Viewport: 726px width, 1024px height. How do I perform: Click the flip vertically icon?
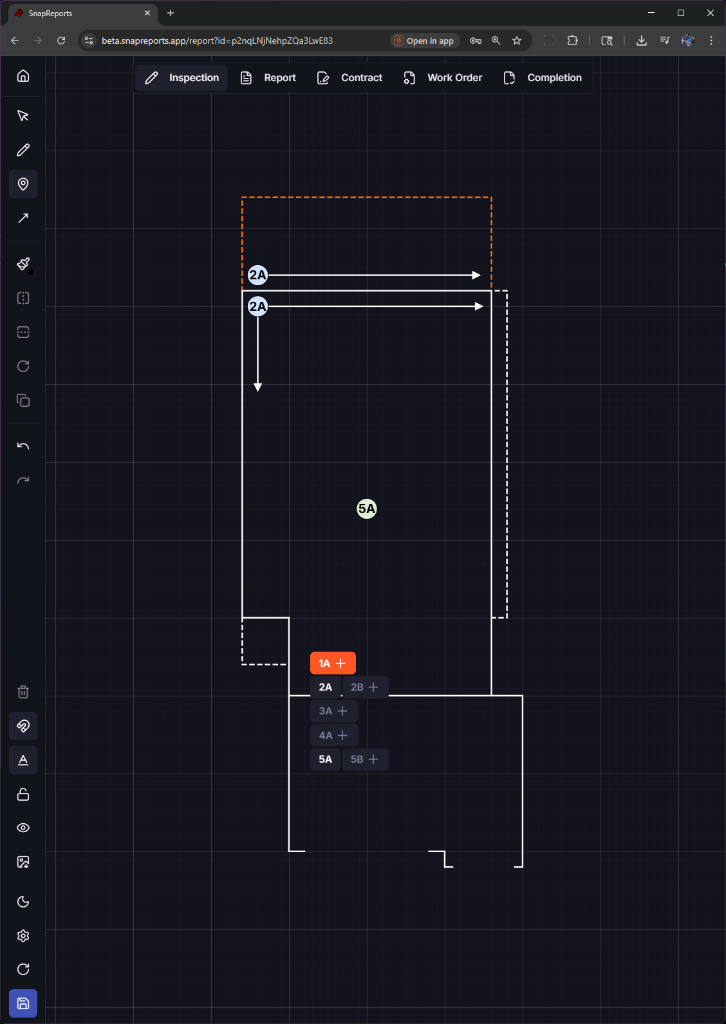tap(23, 332)
